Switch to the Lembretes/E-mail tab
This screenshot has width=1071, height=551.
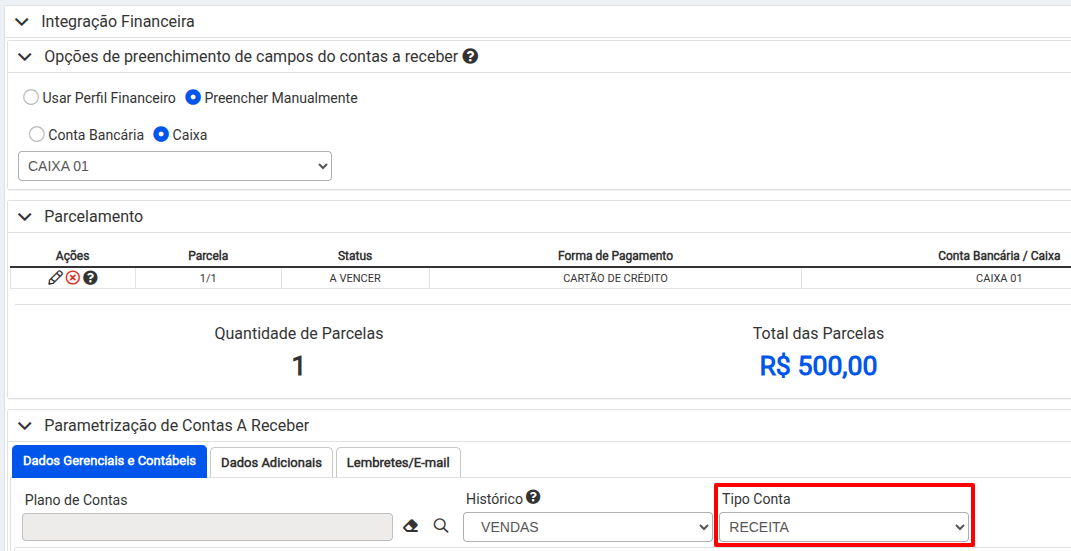(x=398, y=462)
